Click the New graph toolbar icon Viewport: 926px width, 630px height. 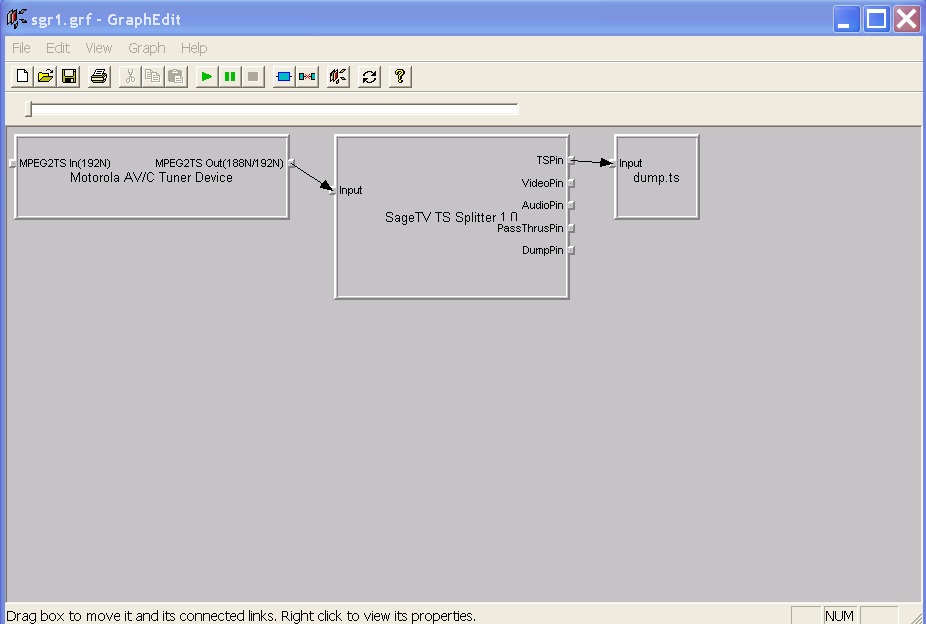(23, 77)
